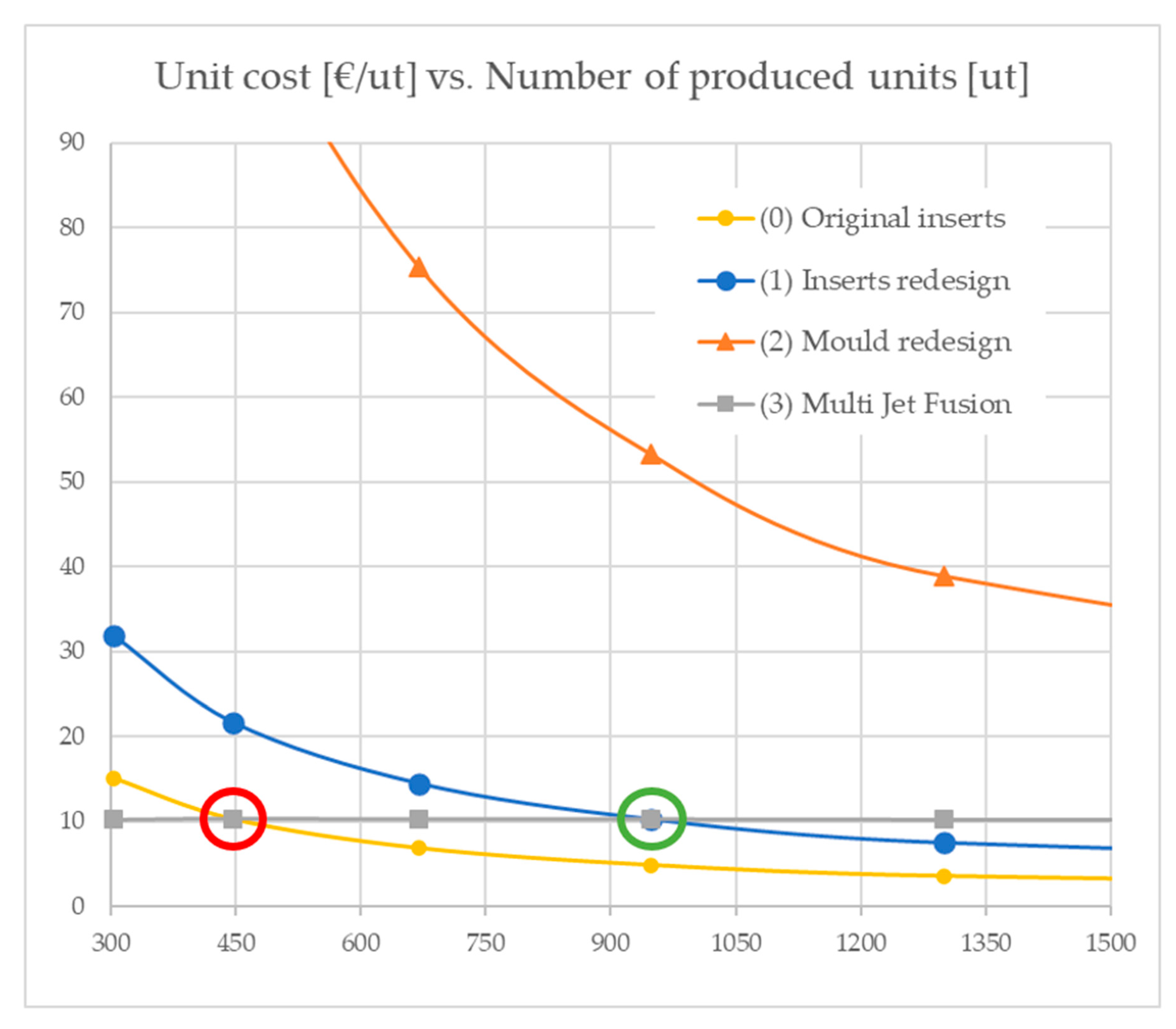The width and height of the screenshot is (1176, 1029).
Task: Click the blue marker at 450 units
Action: [233, 724]
